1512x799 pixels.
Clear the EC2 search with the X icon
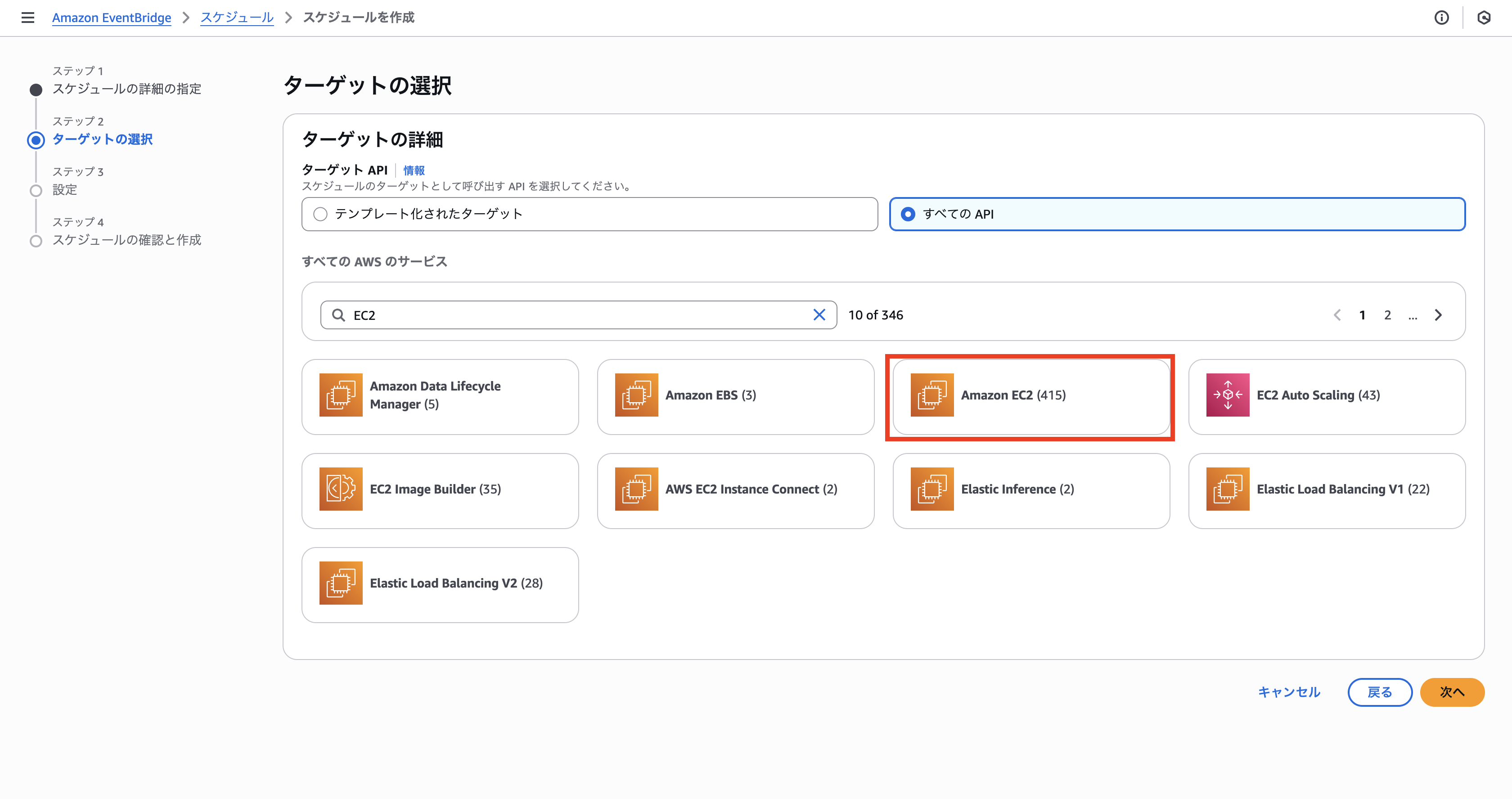[819, 315]
